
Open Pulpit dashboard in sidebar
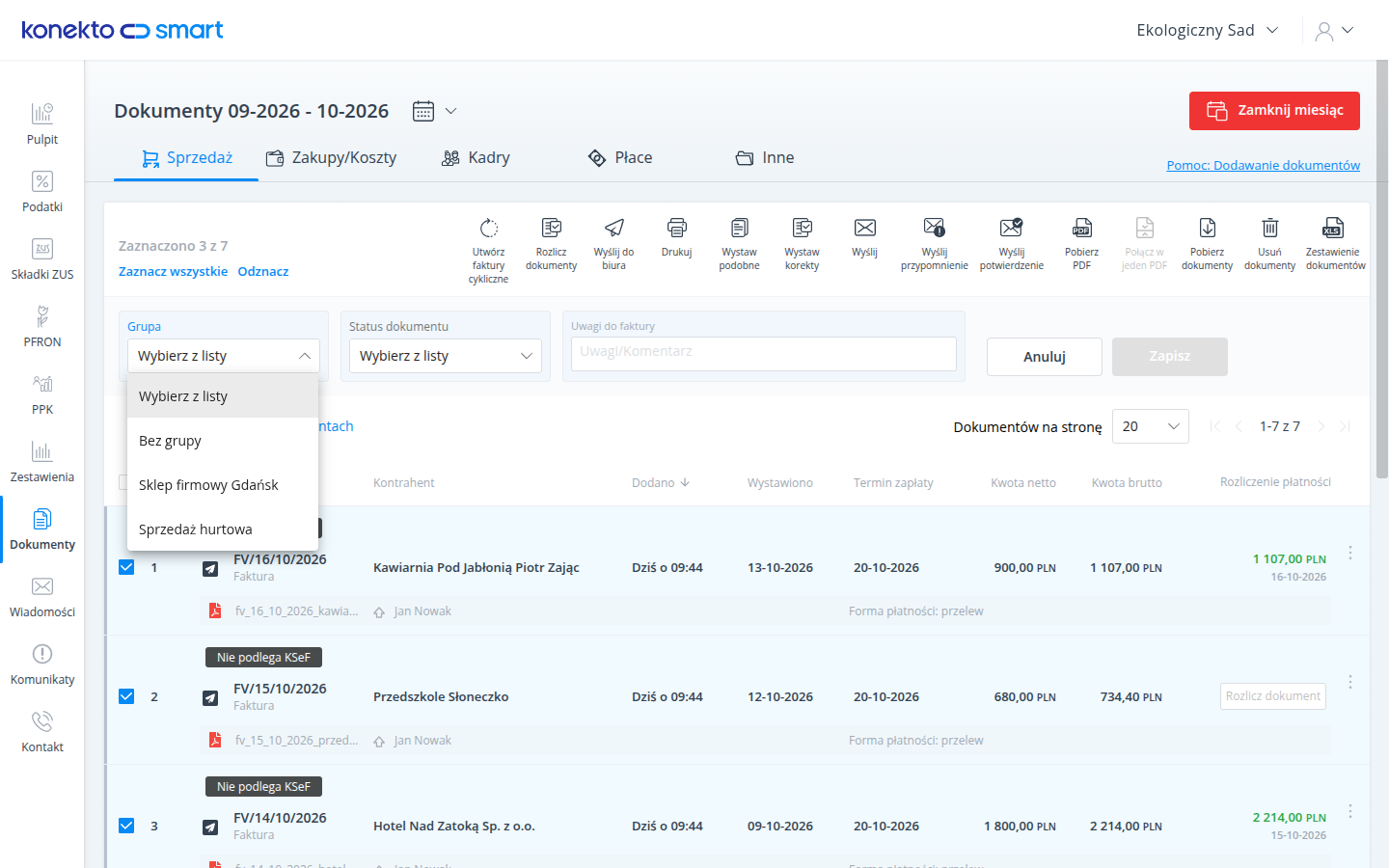point(42,124)
